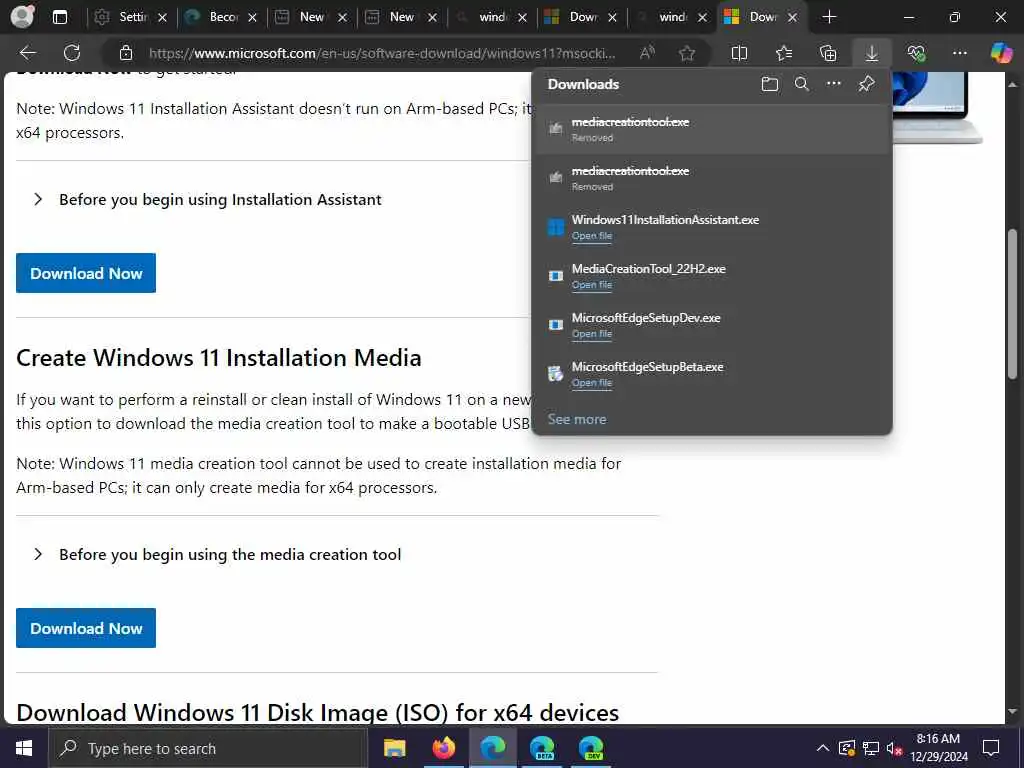This screenshot has width=1024, height=768.
Task: Refresh the page
Action: (72, 53)
